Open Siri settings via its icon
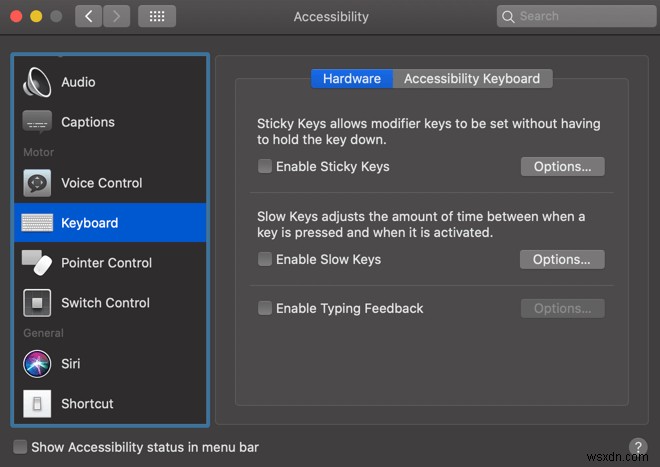This screenshot has height=467, width=660. 37,364
